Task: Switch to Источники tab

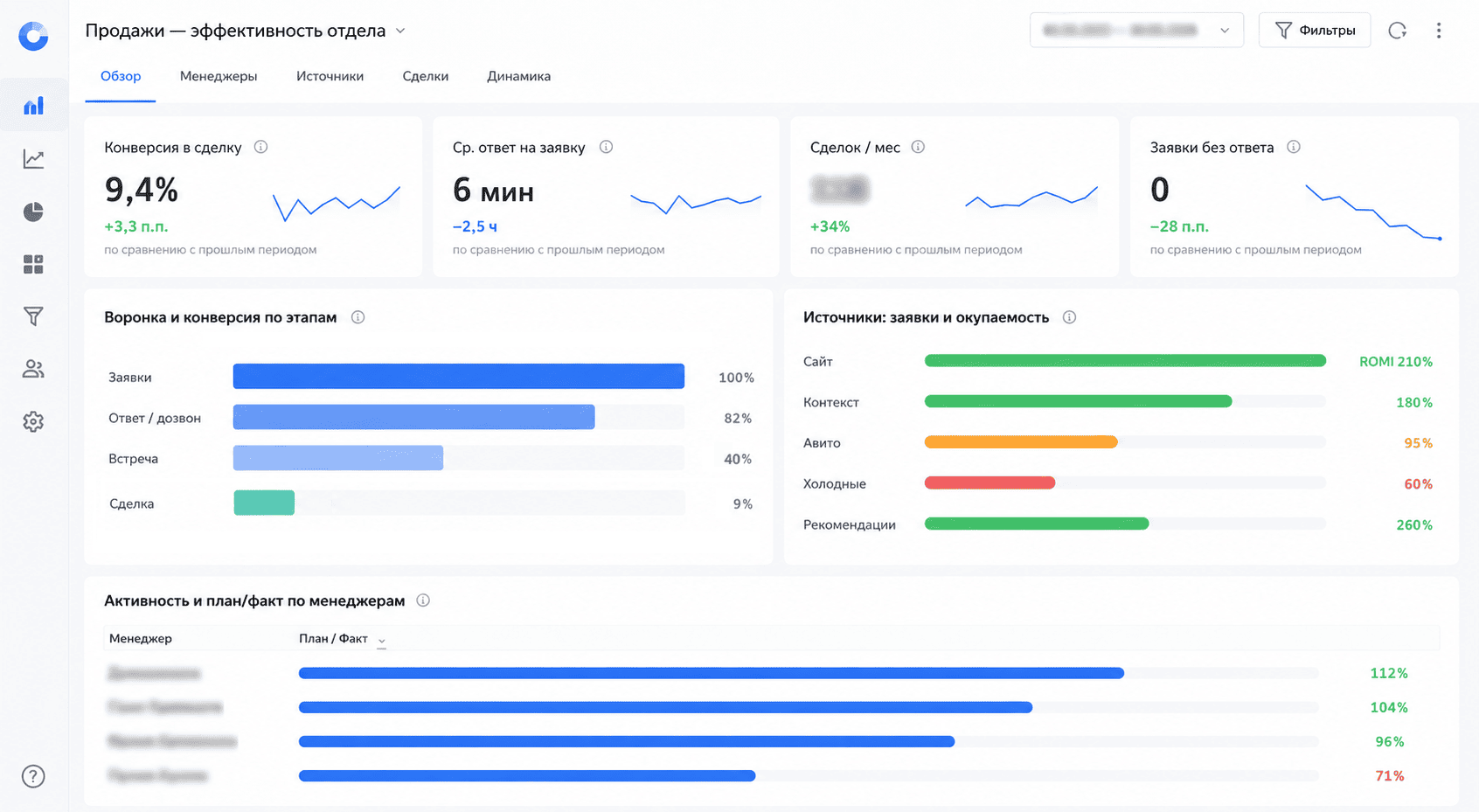Action: click(330, 76)
